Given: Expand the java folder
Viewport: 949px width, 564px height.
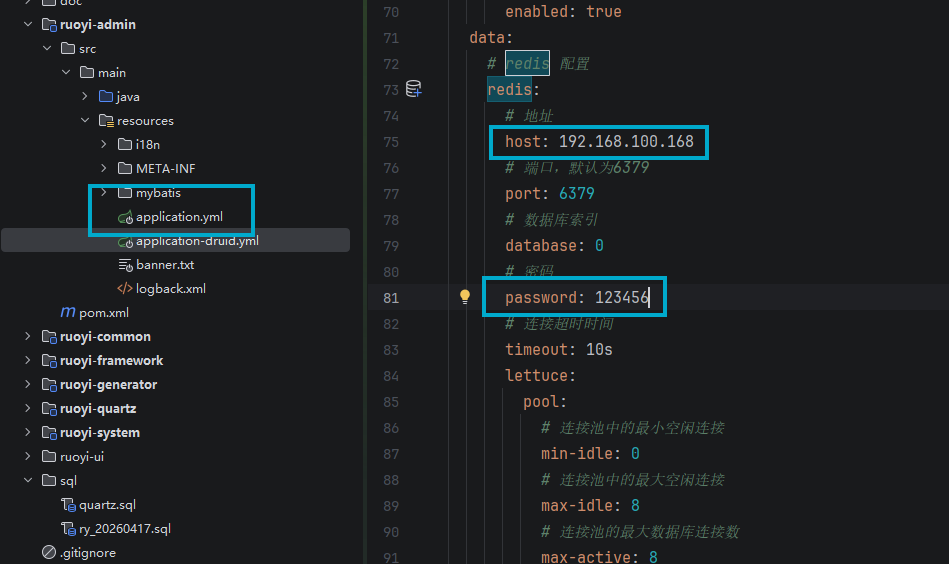Looking at the screenshot, I should tap(85, 96).
